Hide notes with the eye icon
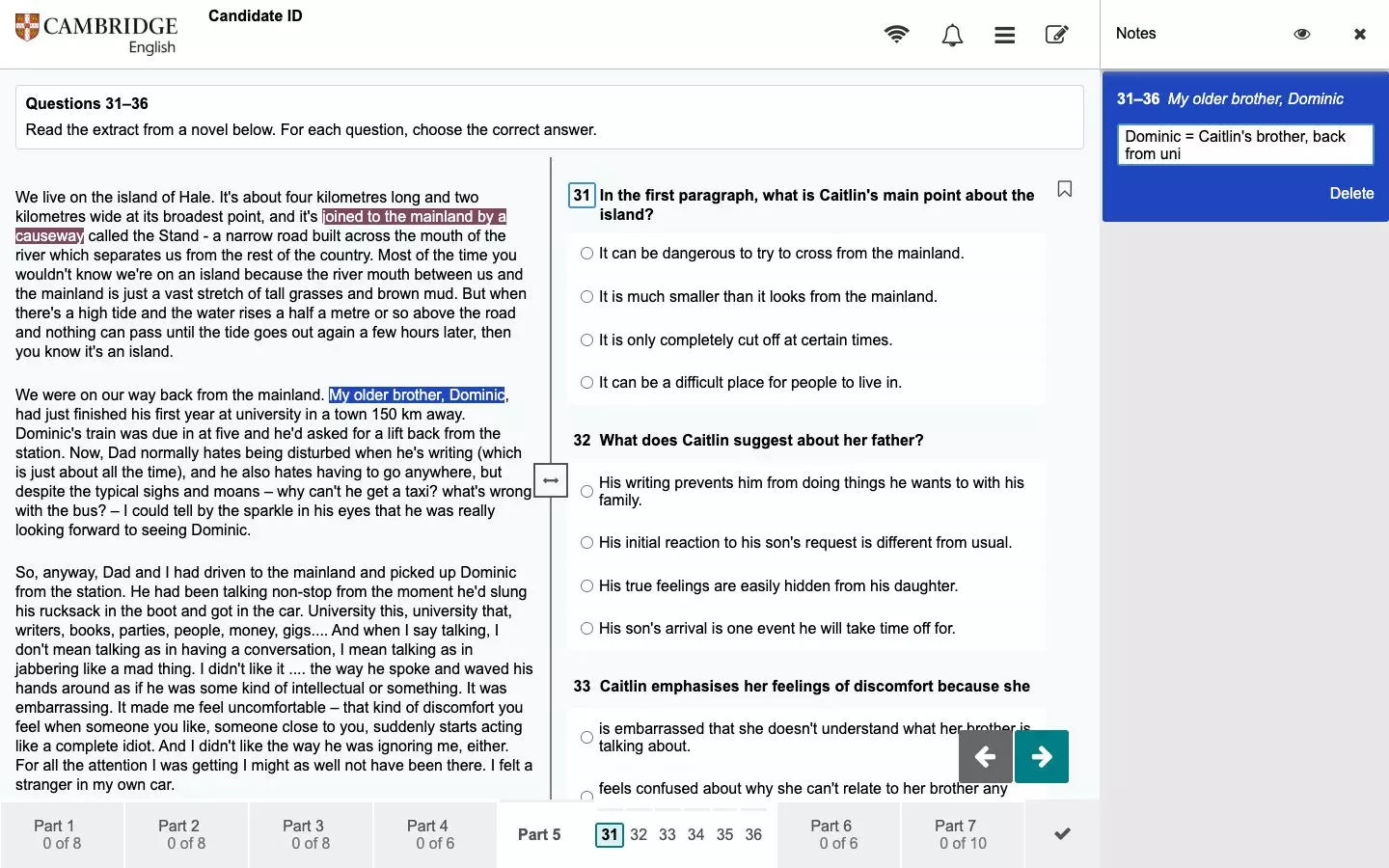 click(x=1302, y=34)
